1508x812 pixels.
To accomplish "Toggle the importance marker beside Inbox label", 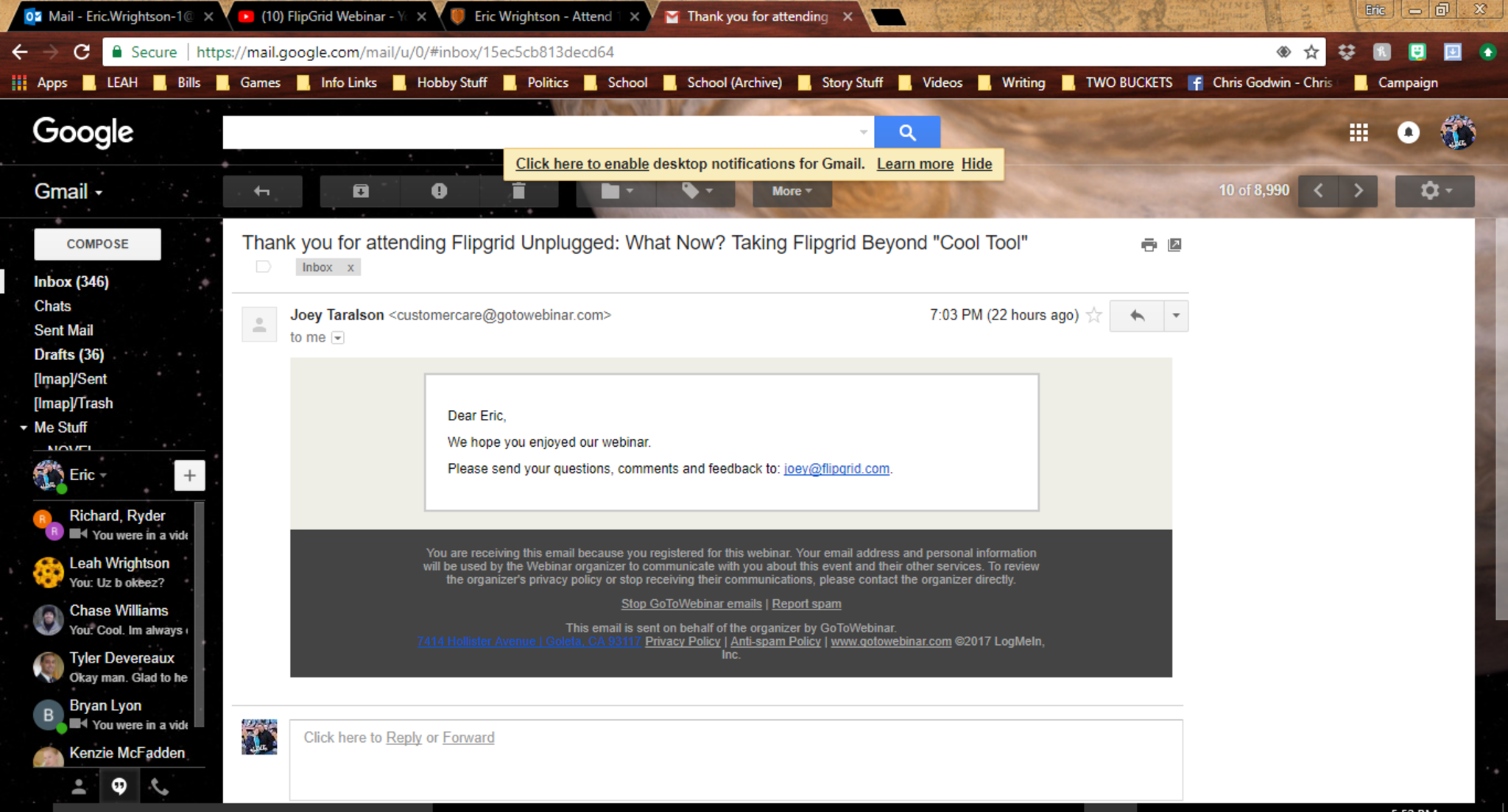I will [x=263, y=266].
